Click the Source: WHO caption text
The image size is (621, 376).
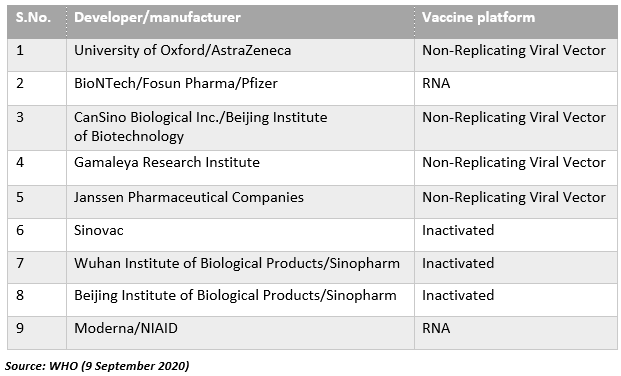click(97, 365)
